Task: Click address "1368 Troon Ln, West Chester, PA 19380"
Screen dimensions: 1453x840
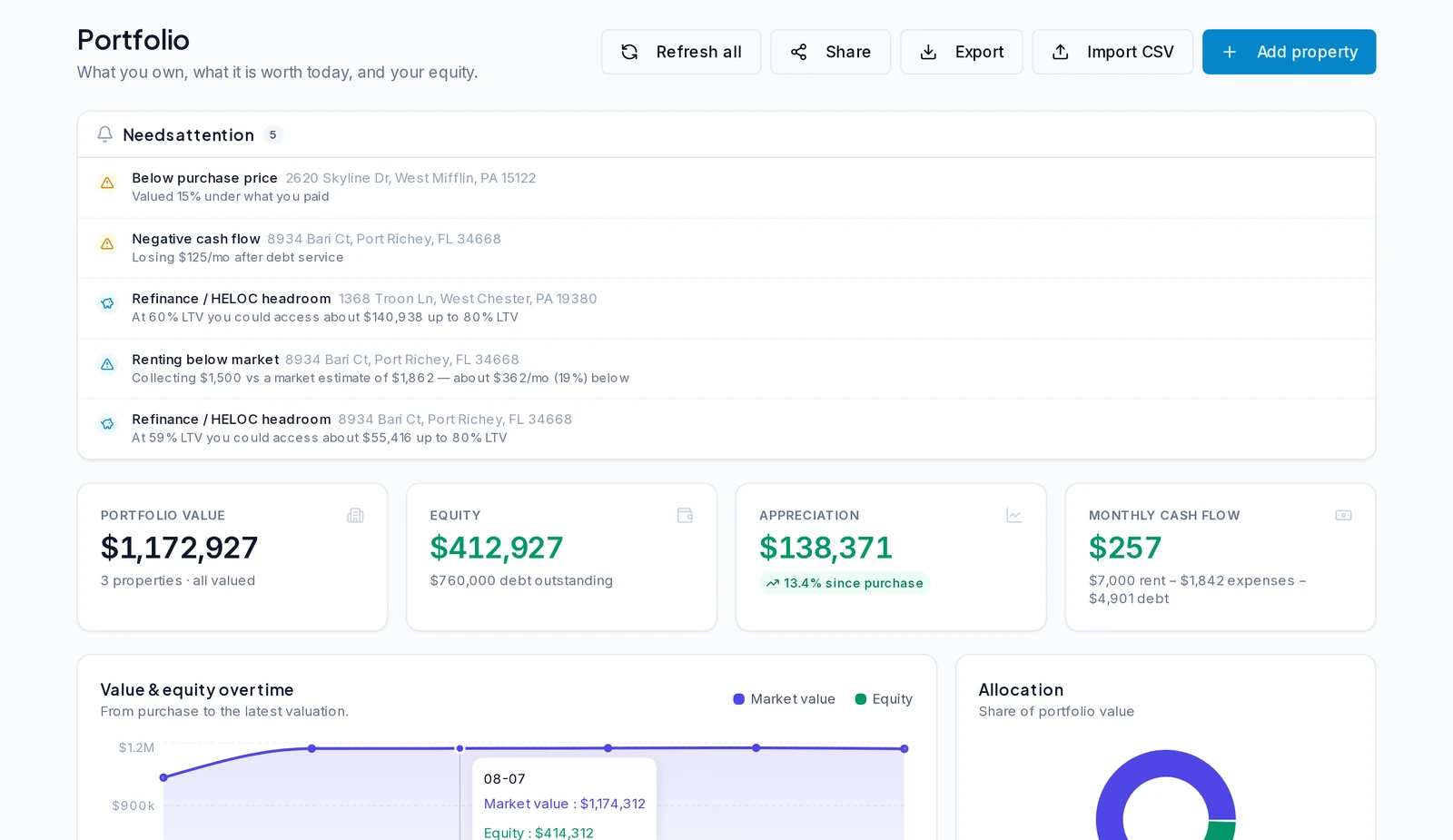Action: (468, 299)
